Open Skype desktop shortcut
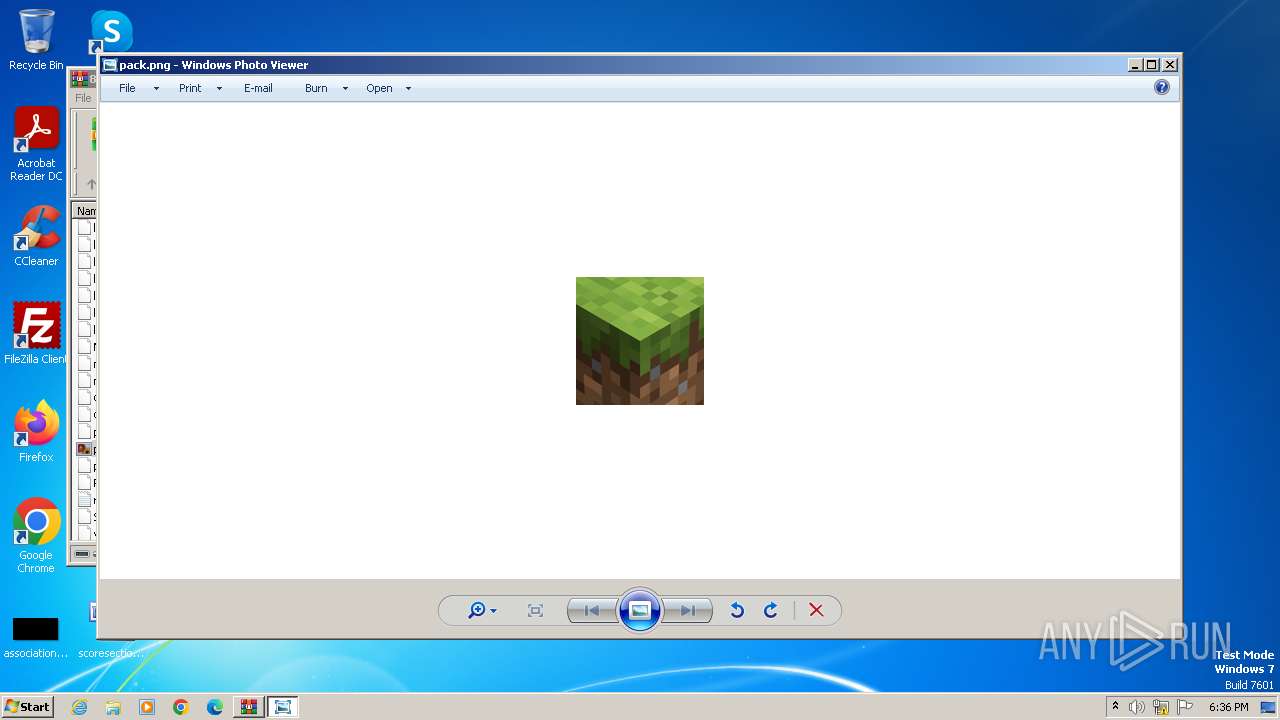This screenshot has height=720, width=1280. point(110,32)
